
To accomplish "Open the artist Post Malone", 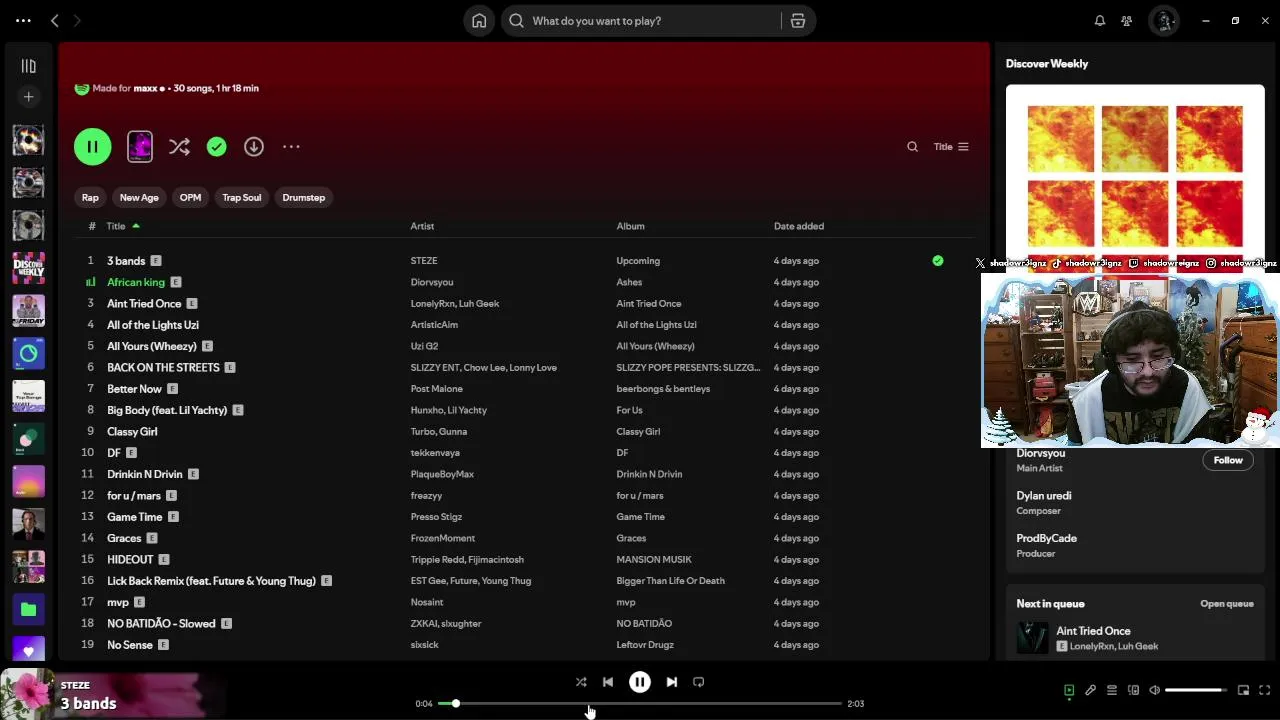I will coord(437,389).
